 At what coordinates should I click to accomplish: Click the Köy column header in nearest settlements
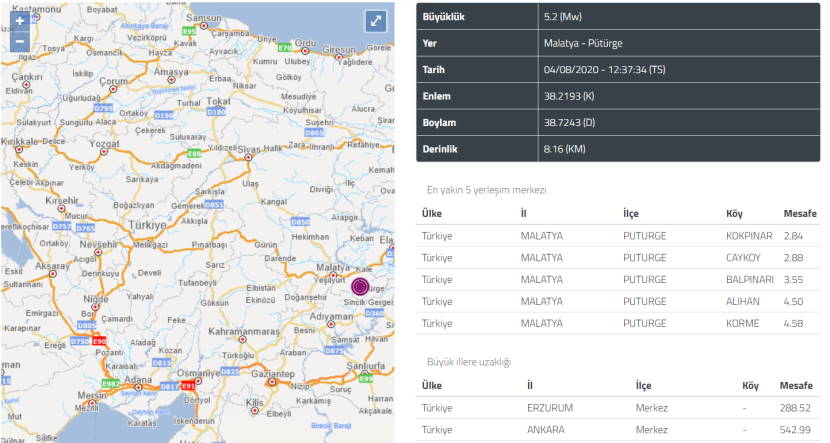point(735,214)
